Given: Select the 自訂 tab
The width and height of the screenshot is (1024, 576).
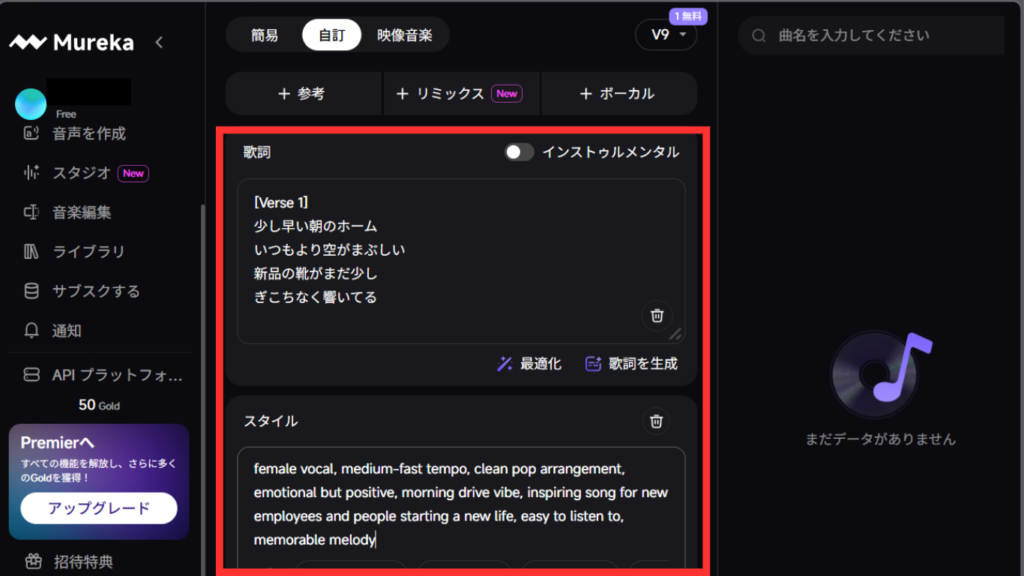Looking at the screenshot, I should coord(332,35).
